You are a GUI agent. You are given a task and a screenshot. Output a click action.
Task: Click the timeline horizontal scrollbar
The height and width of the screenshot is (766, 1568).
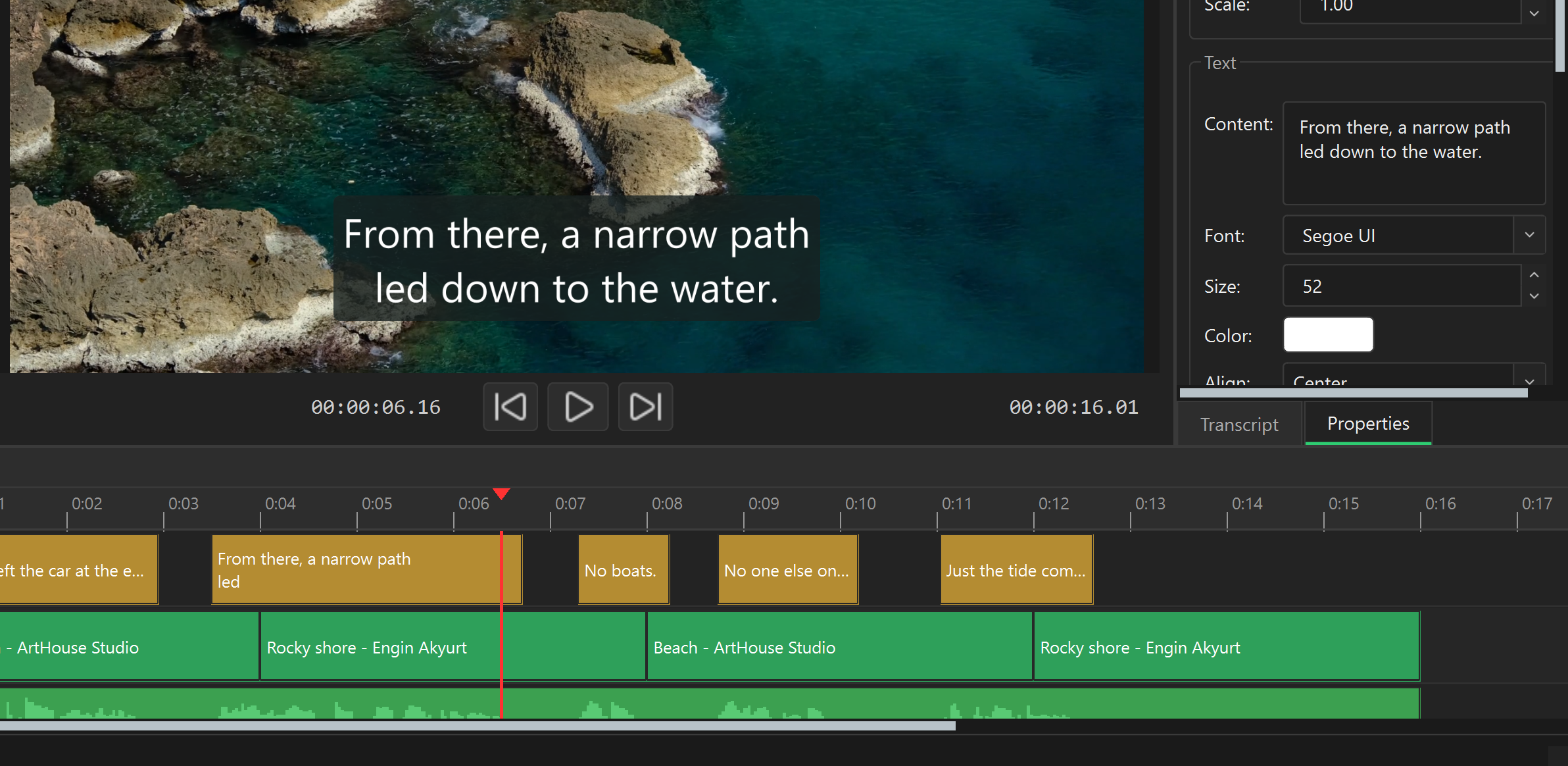(x=478, y=726)
